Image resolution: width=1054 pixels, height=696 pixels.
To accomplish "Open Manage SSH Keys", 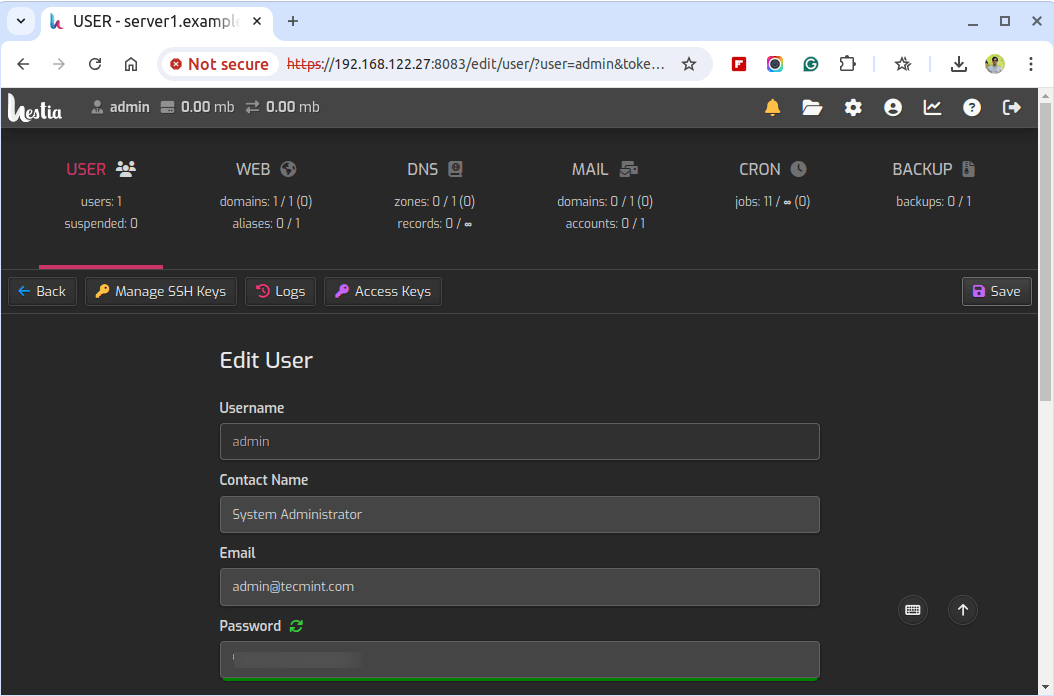I will click(161, 291).
